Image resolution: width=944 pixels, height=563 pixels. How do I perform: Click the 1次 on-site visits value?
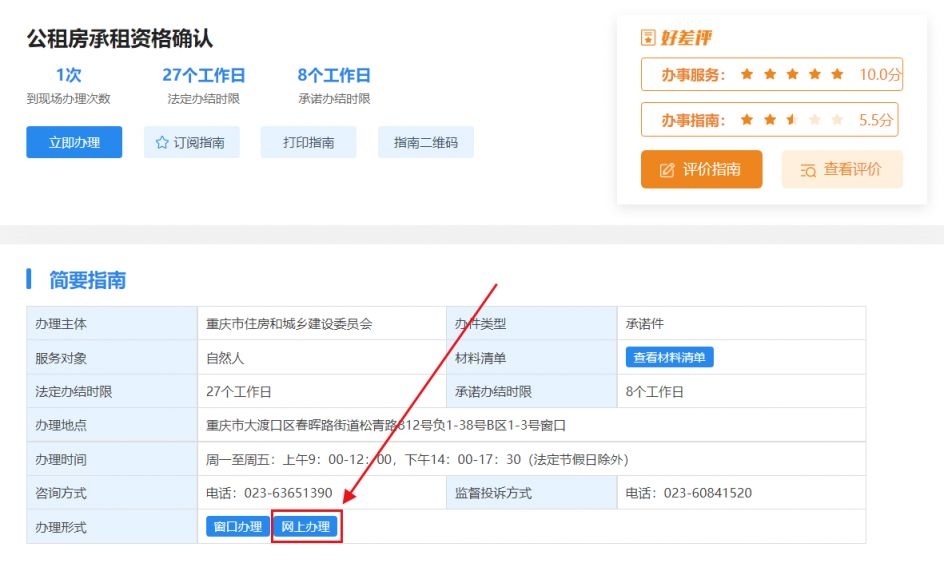pyautogui.click(x=68, y=75)
